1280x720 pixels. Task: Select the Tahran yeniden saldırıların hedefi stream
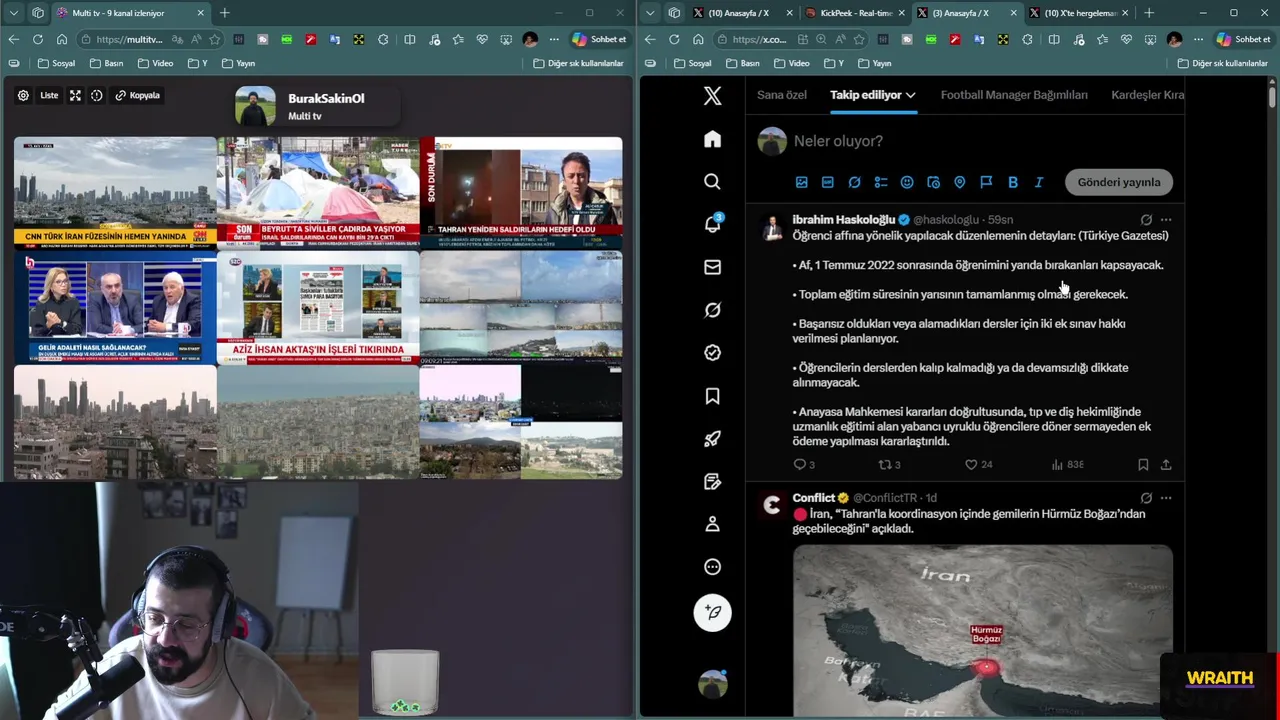(521, 193)
